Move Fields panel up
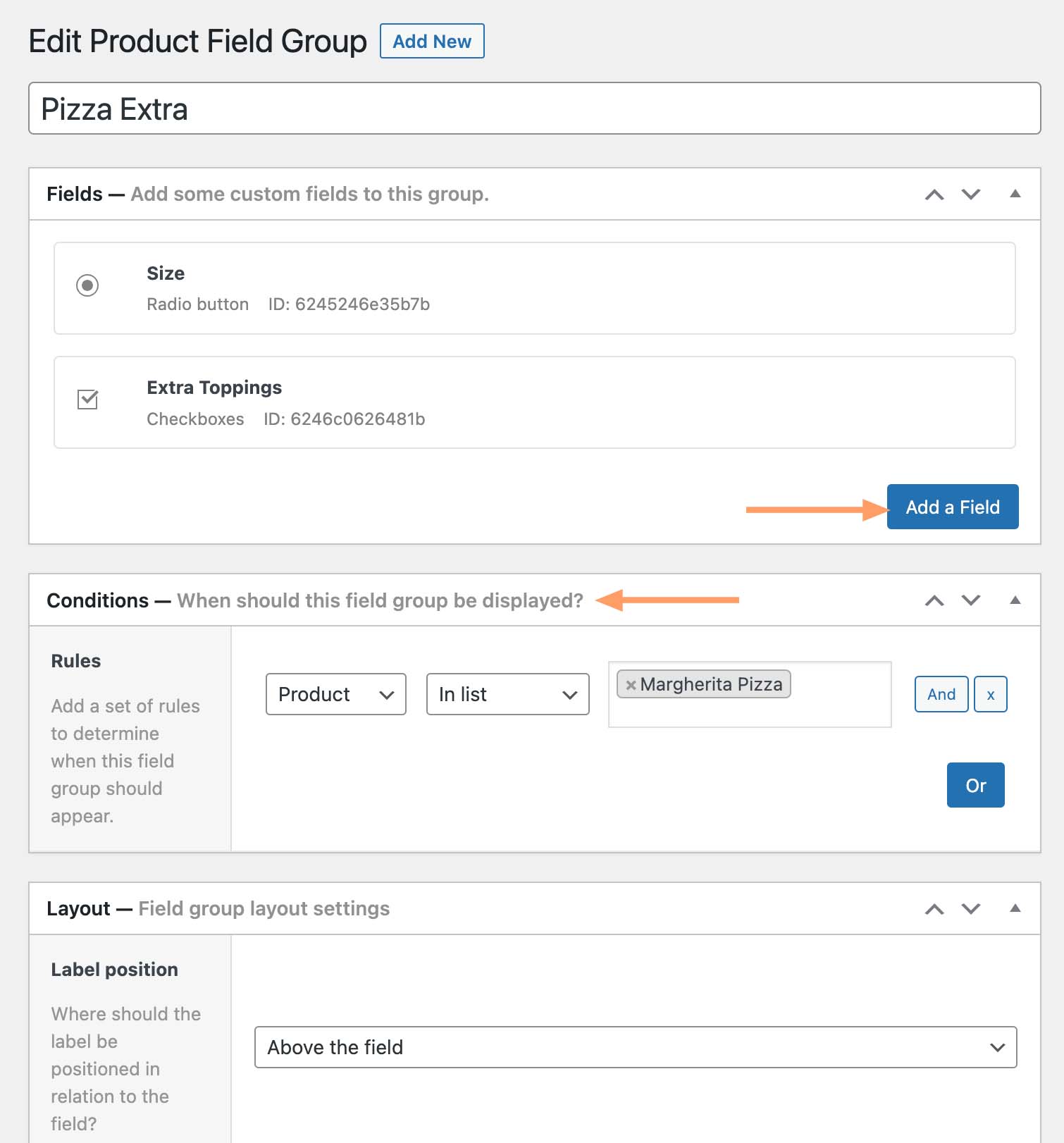 point(934,194)
